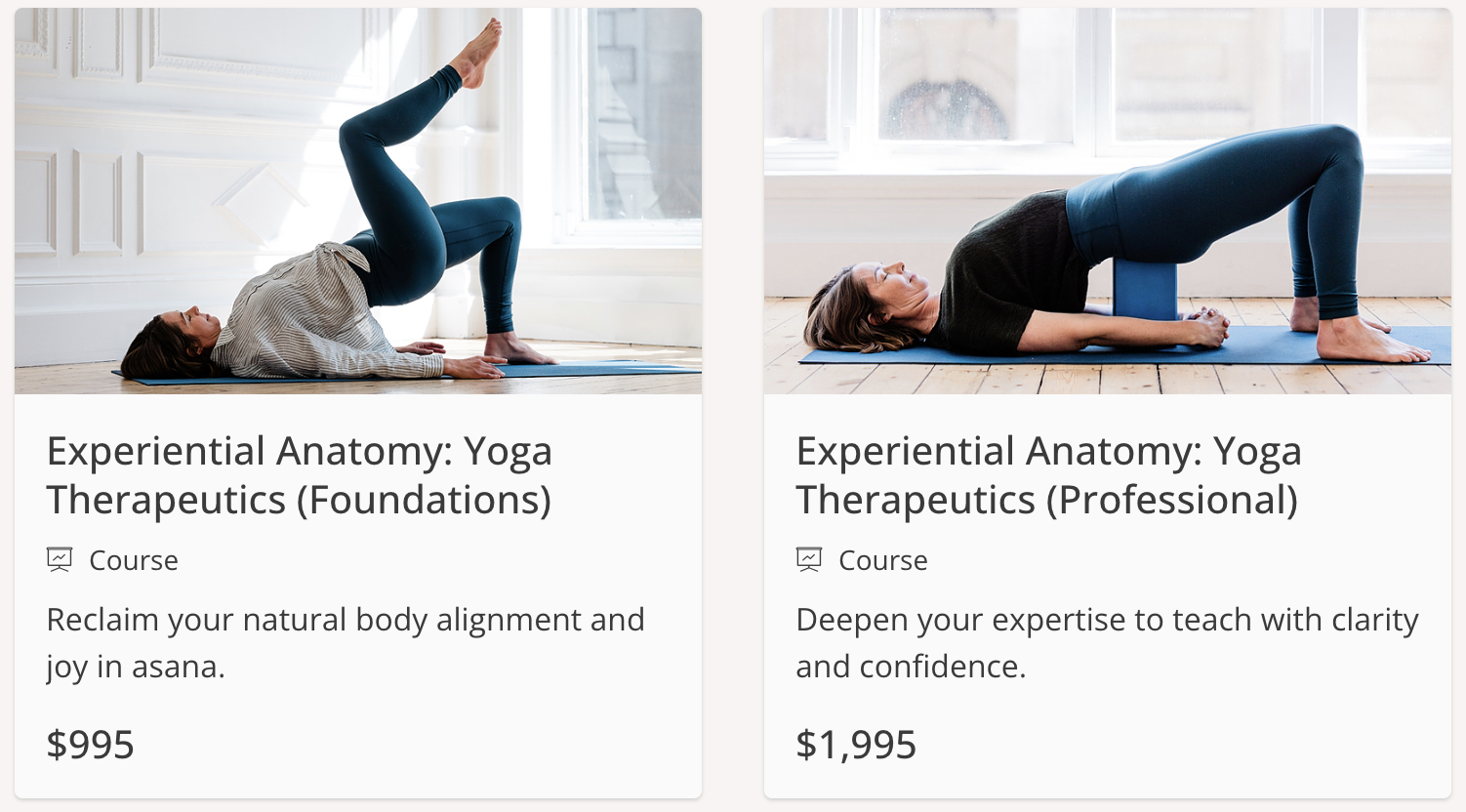Click the course icon on Foundations card
Image resolution: width=1466 pixels, height=812 pixels.
click(60, 560)
